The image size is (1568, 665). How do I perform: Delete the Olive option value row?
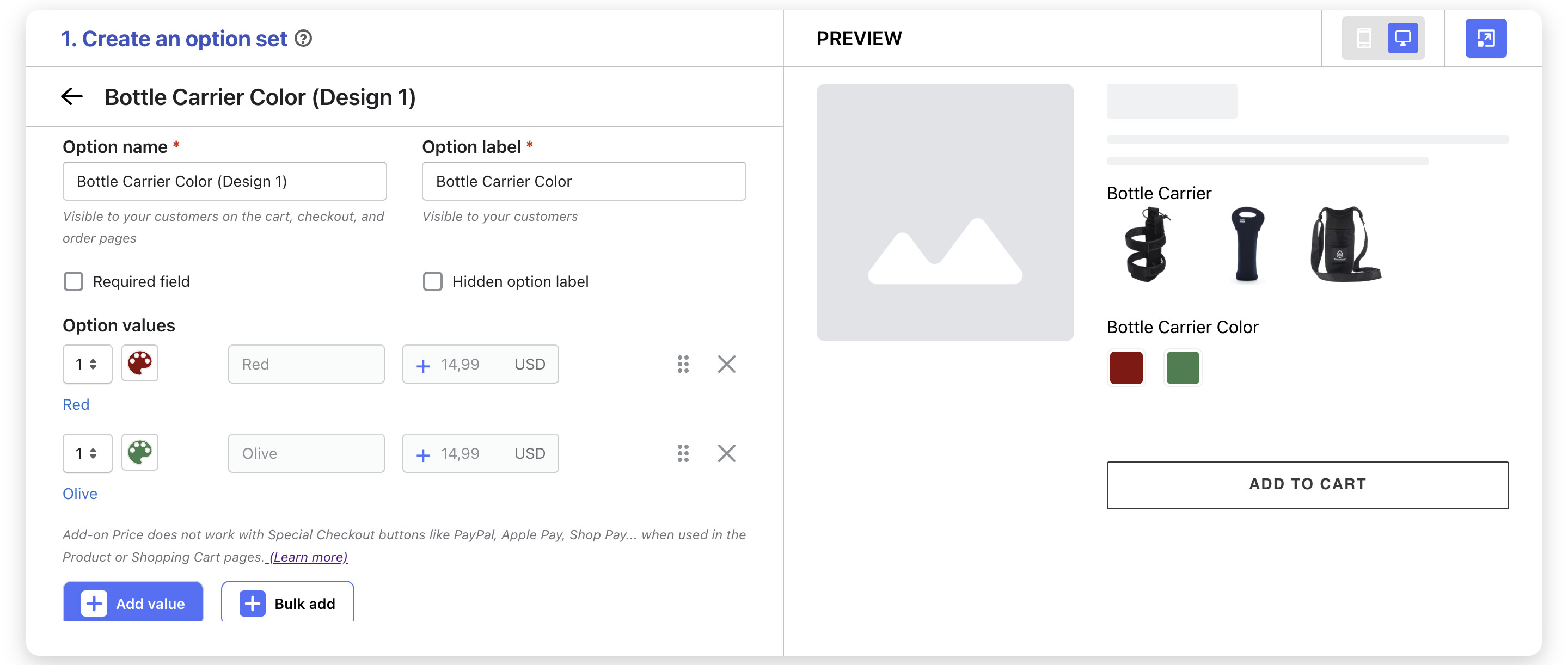tap(726, 453)
